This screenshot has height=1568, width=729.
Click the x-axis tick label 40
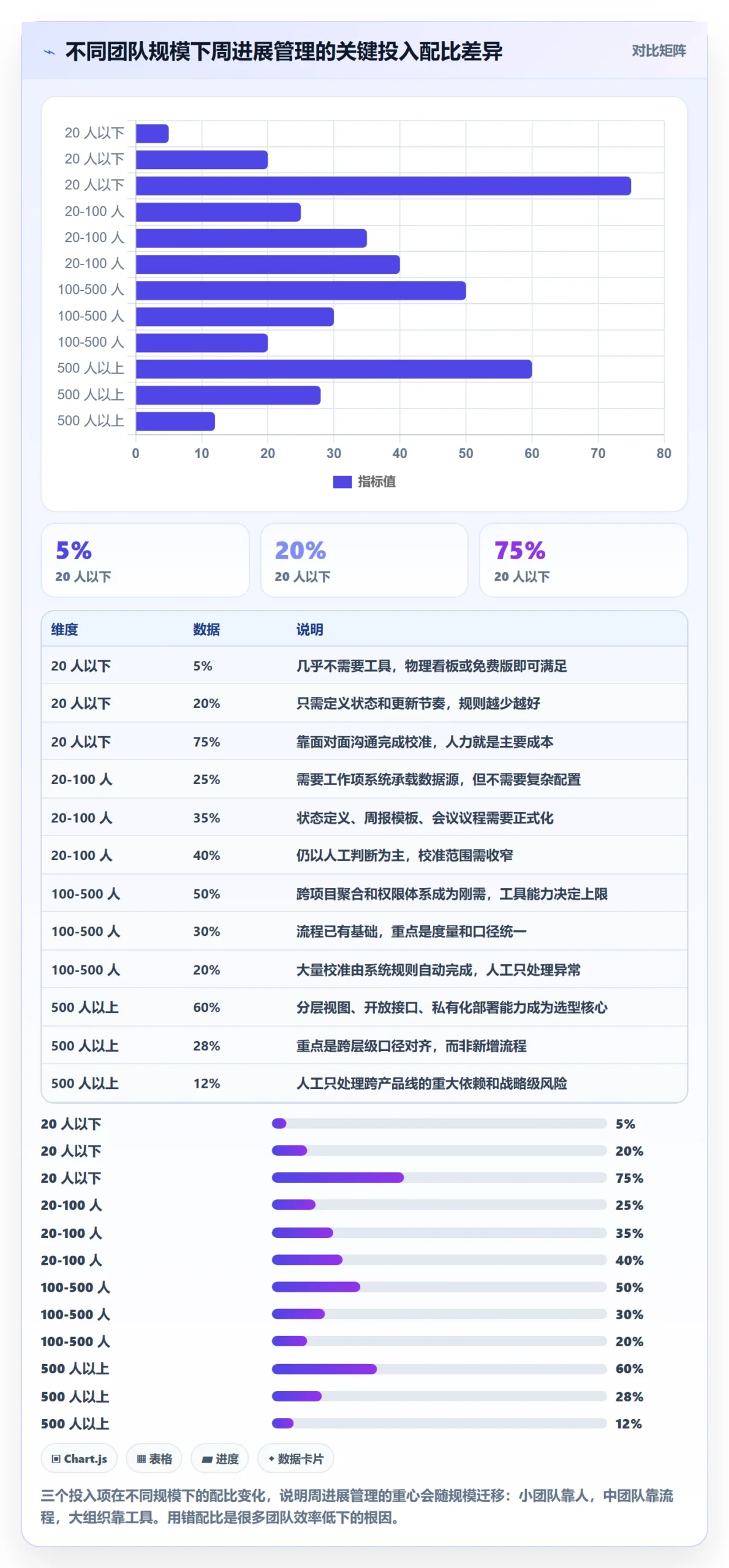pos(399,453)
